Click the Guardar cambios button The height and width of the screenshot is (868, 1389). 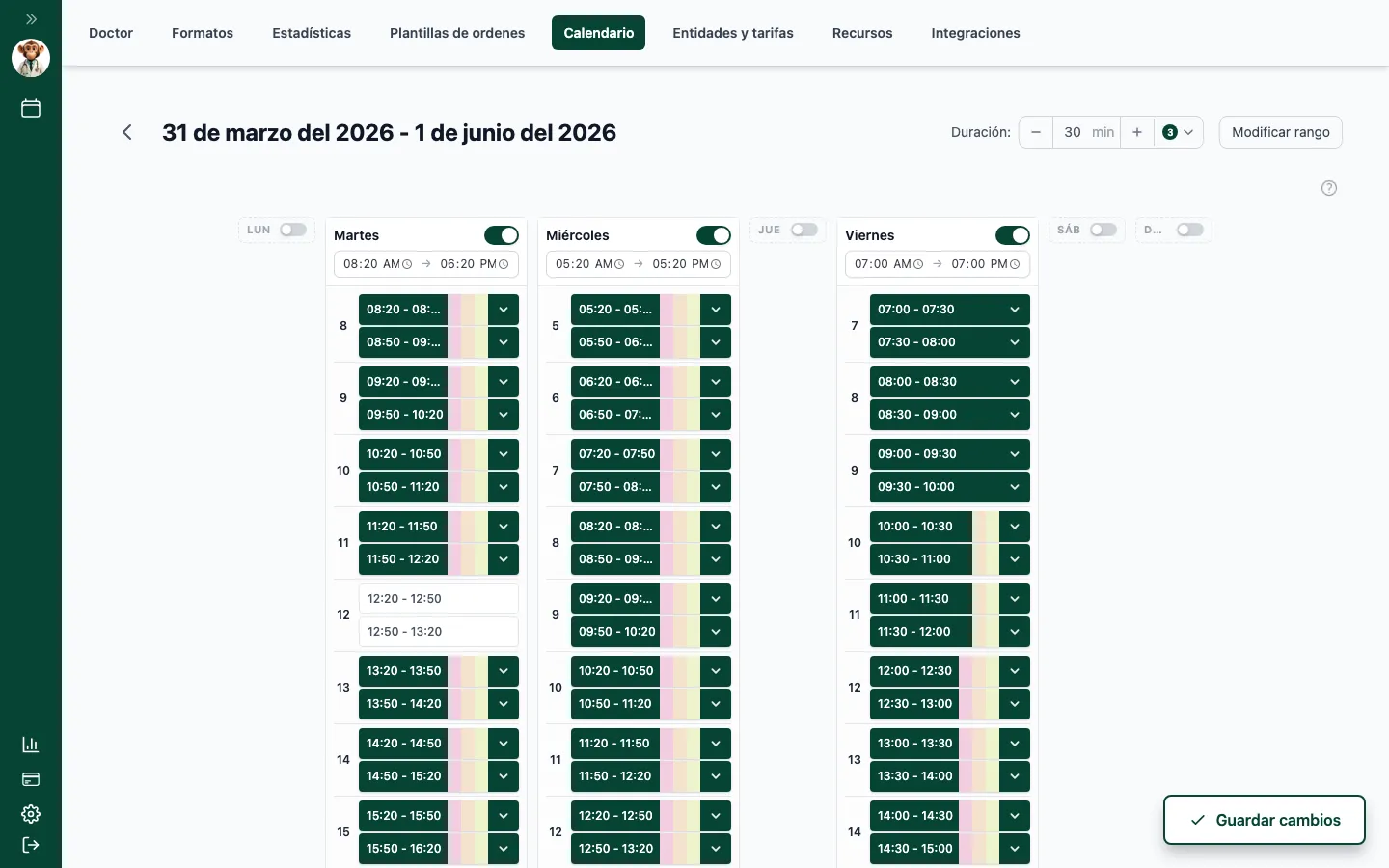click(1265, 820)
